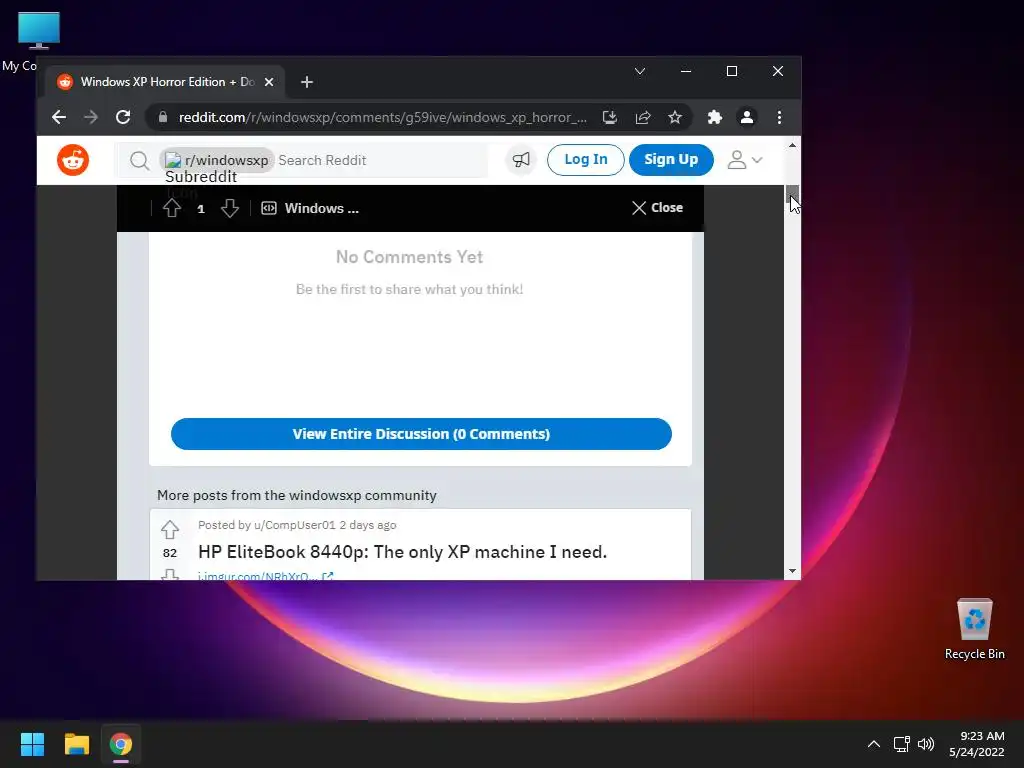This screenshot has height=768, width=1024.
Task: Open the Chrome three-dot menu
Action: (x=779, y=118)
